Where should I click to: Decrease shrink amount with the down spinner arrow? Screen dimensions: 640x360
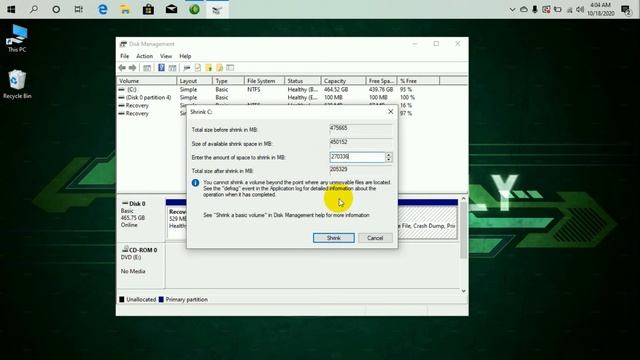(389, 160)
